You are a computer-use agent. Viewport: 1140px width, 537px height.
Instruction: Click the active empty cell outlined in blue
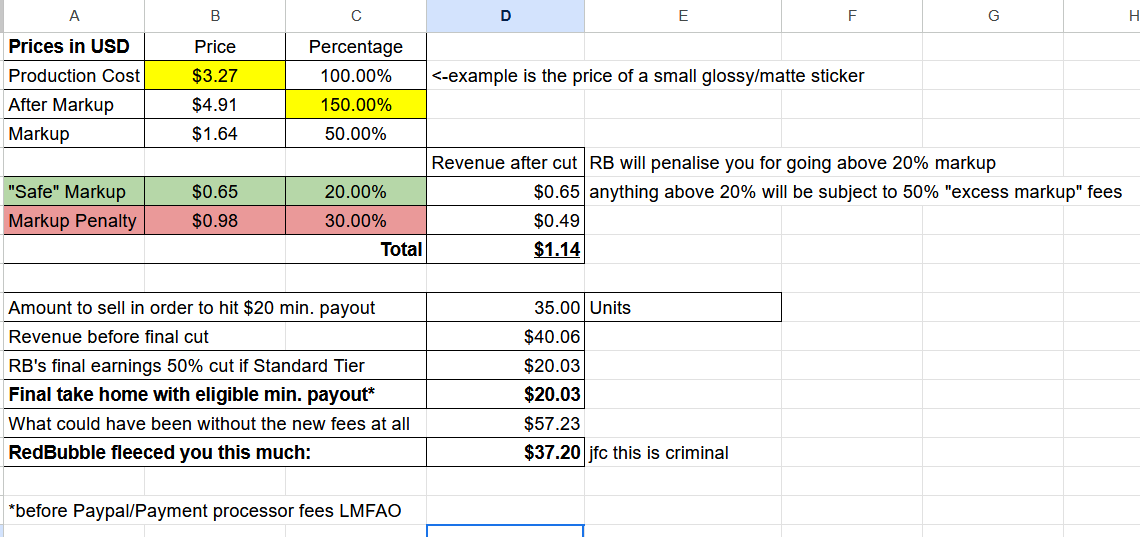(505, 531)
